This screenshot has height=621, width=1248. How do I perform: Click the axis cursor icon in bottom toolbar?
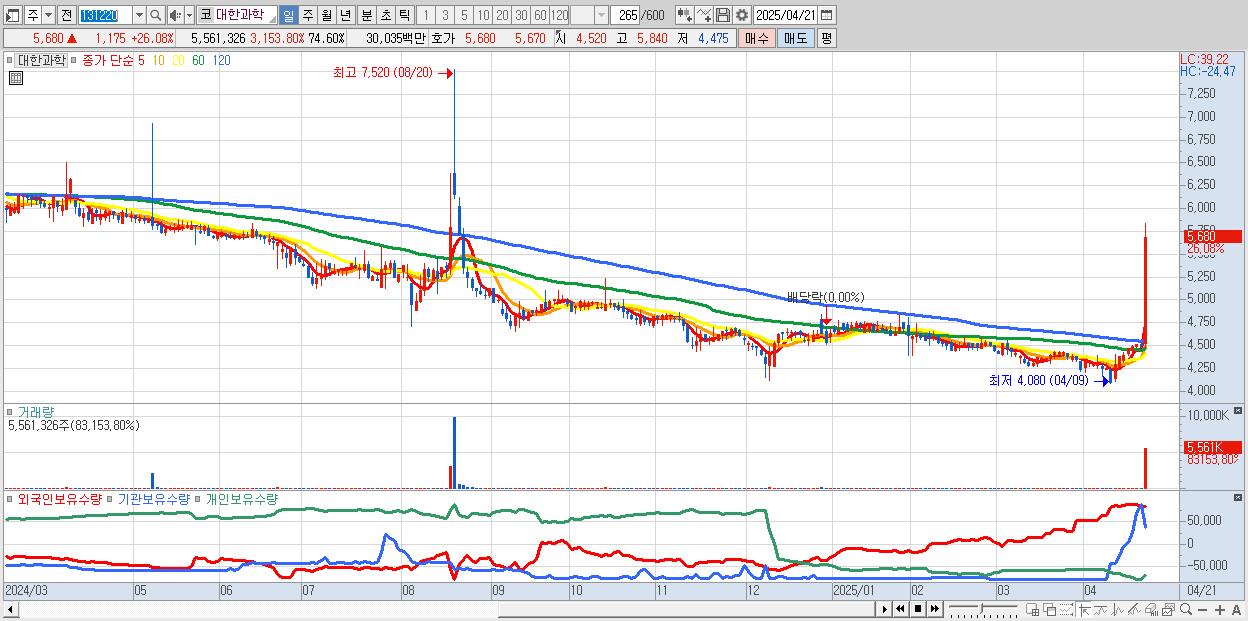point(1084,609)
